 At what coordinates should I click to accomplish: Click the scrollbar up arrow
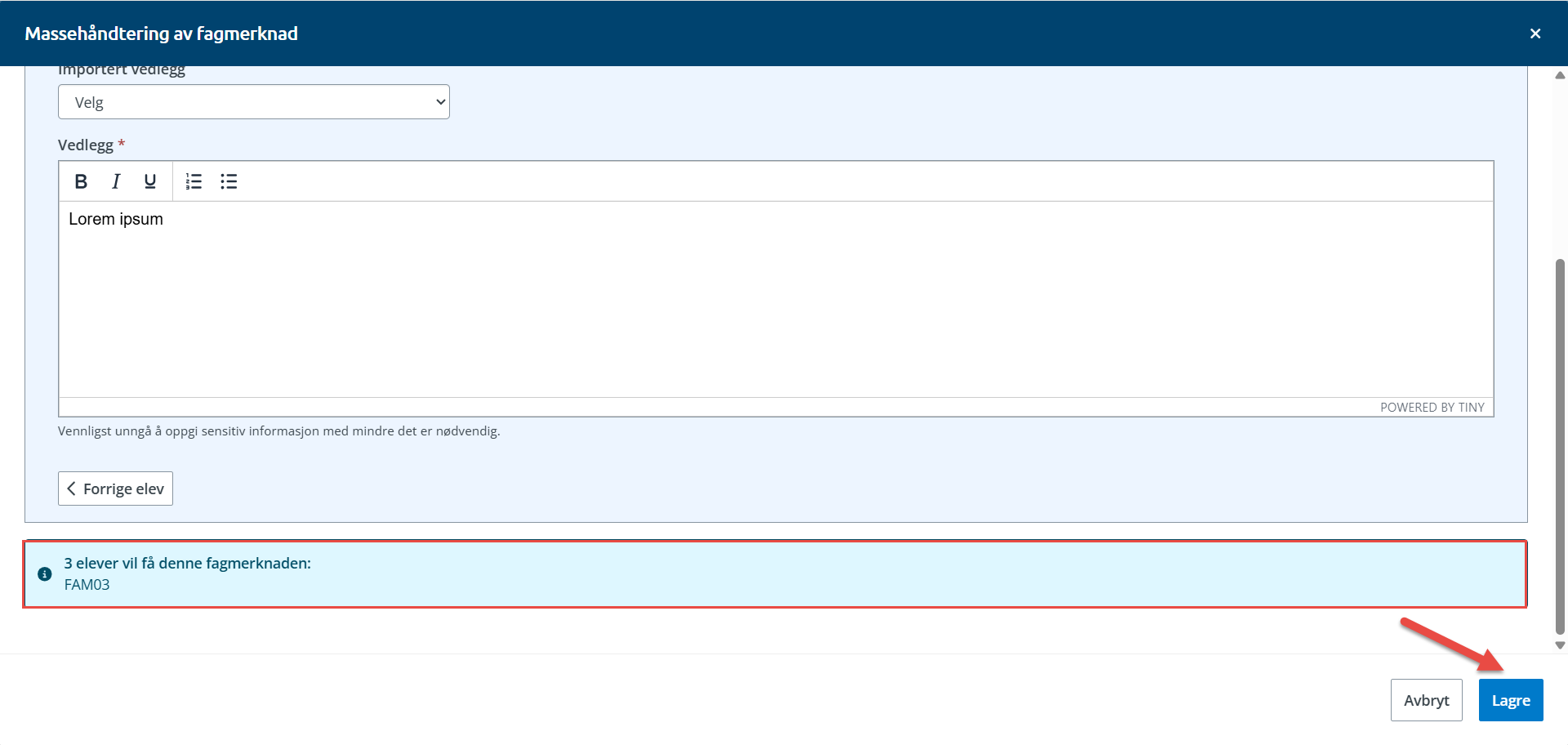(1560, 75)
